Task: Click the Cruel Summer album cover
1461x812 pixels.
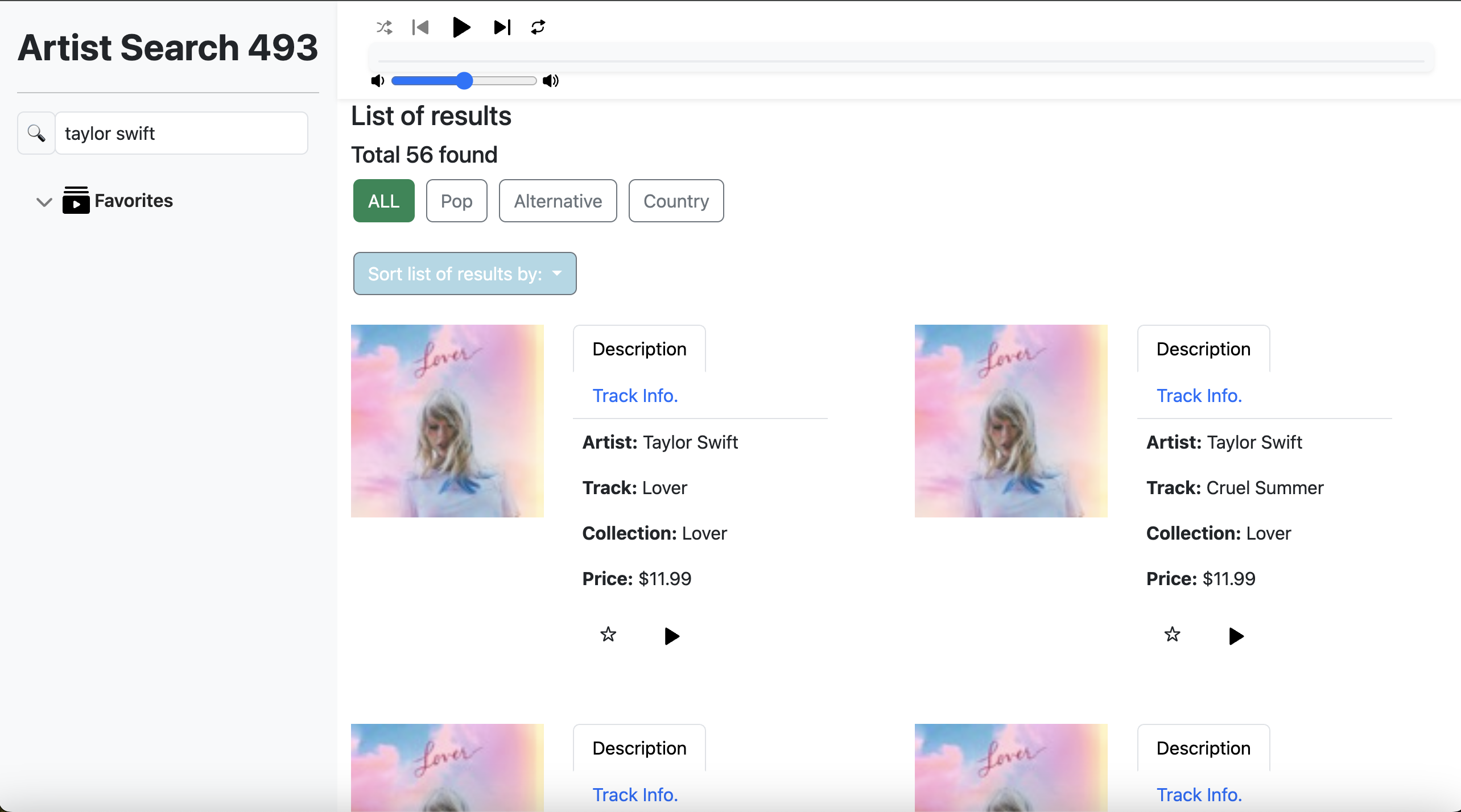Action: [1011, 421]
